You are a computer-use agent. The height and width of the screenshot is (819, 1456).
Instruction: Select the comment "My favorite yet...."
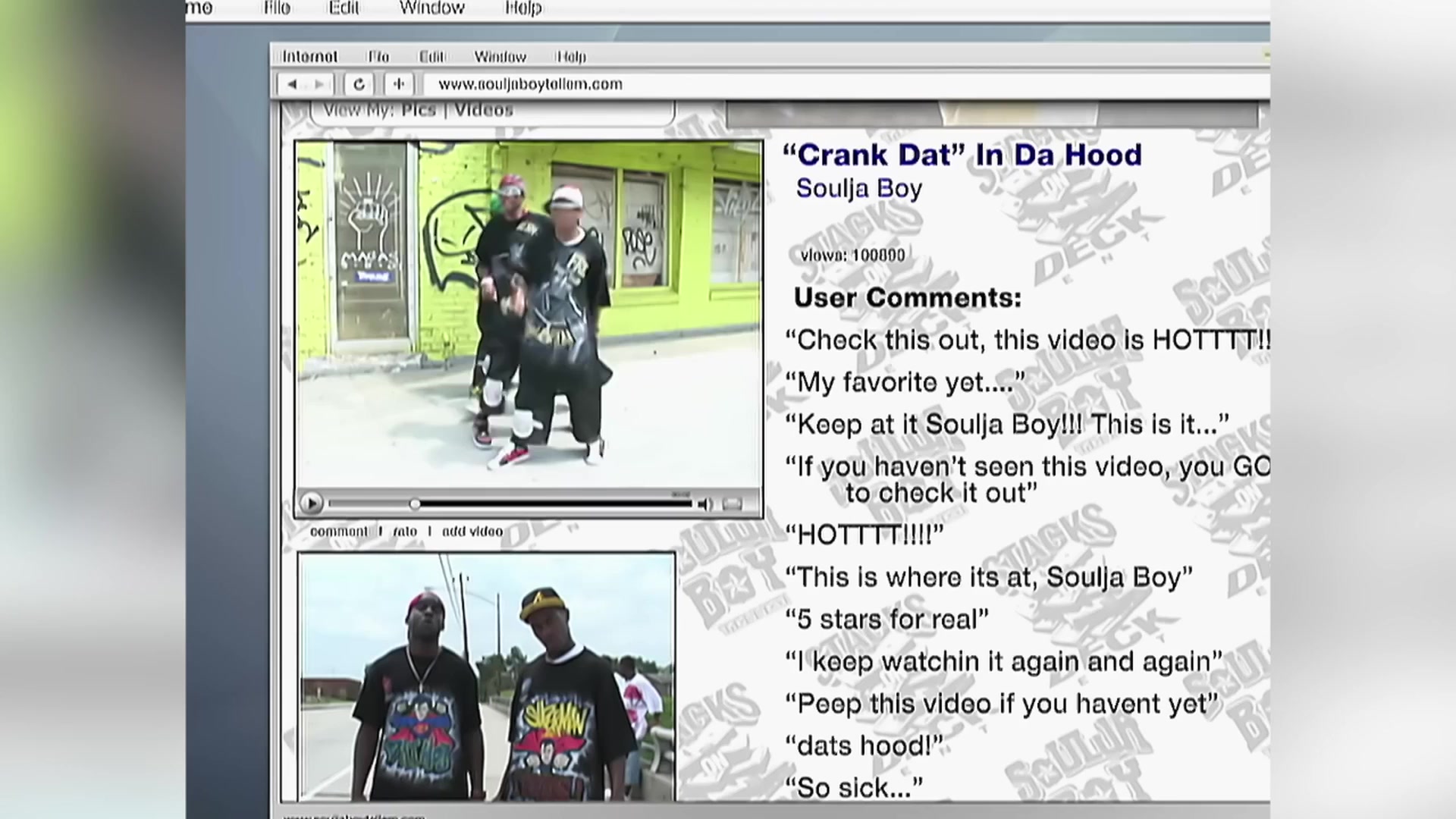click(905, 382)
